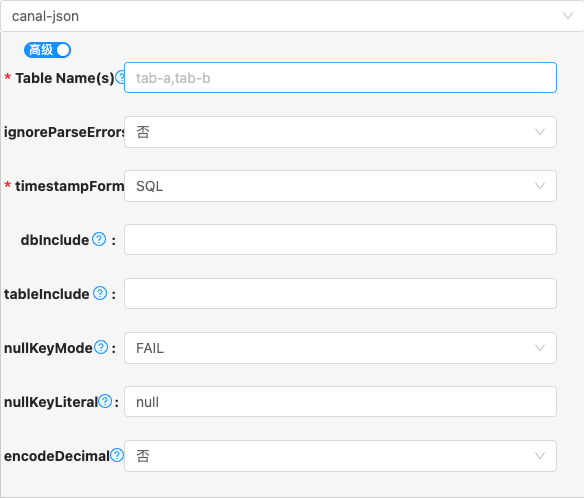This screenshot has width=584, height=498.
Task: Click help icon next to dbInclude
Action: click(99, 239)
